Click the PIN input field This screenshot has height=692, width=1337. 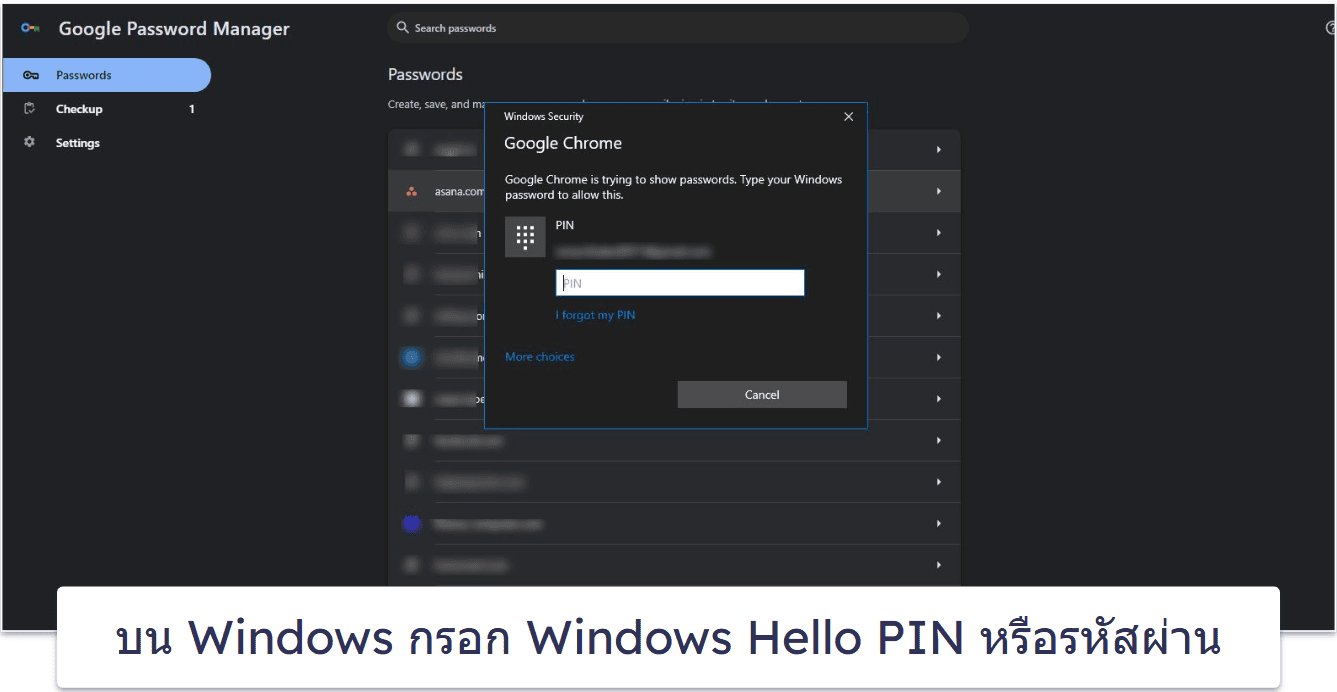pos(680,283)
